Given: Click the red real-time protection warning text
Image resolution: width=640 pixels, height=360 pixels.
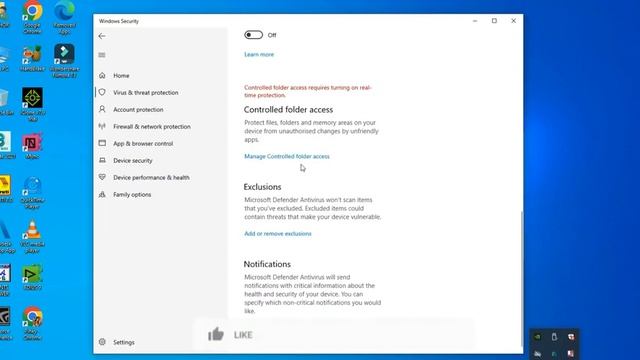Looking at the screenshot, I should click(x=308, y=91).
